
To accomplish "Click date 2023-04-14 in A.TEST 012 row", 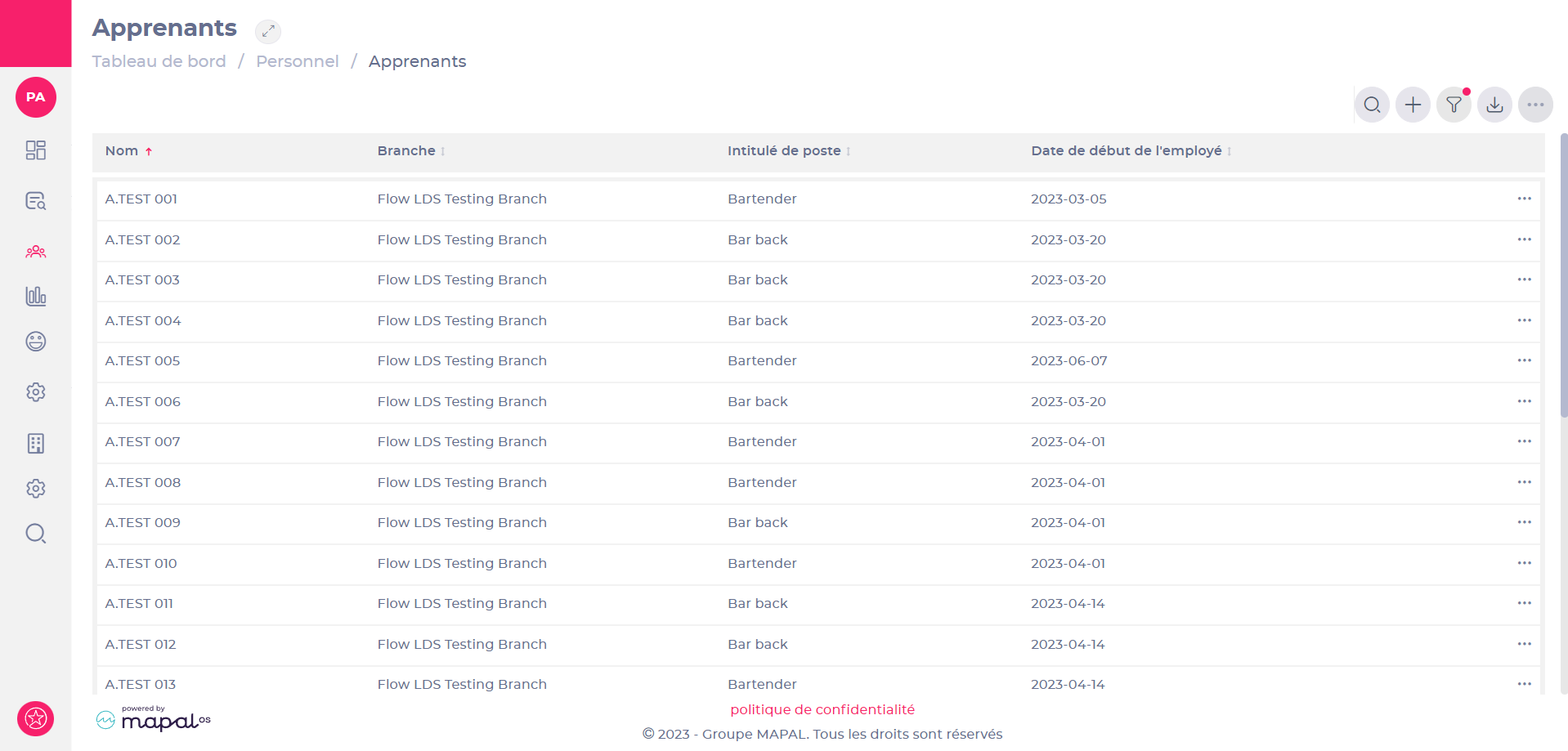I will click(x=1068, y=644).
